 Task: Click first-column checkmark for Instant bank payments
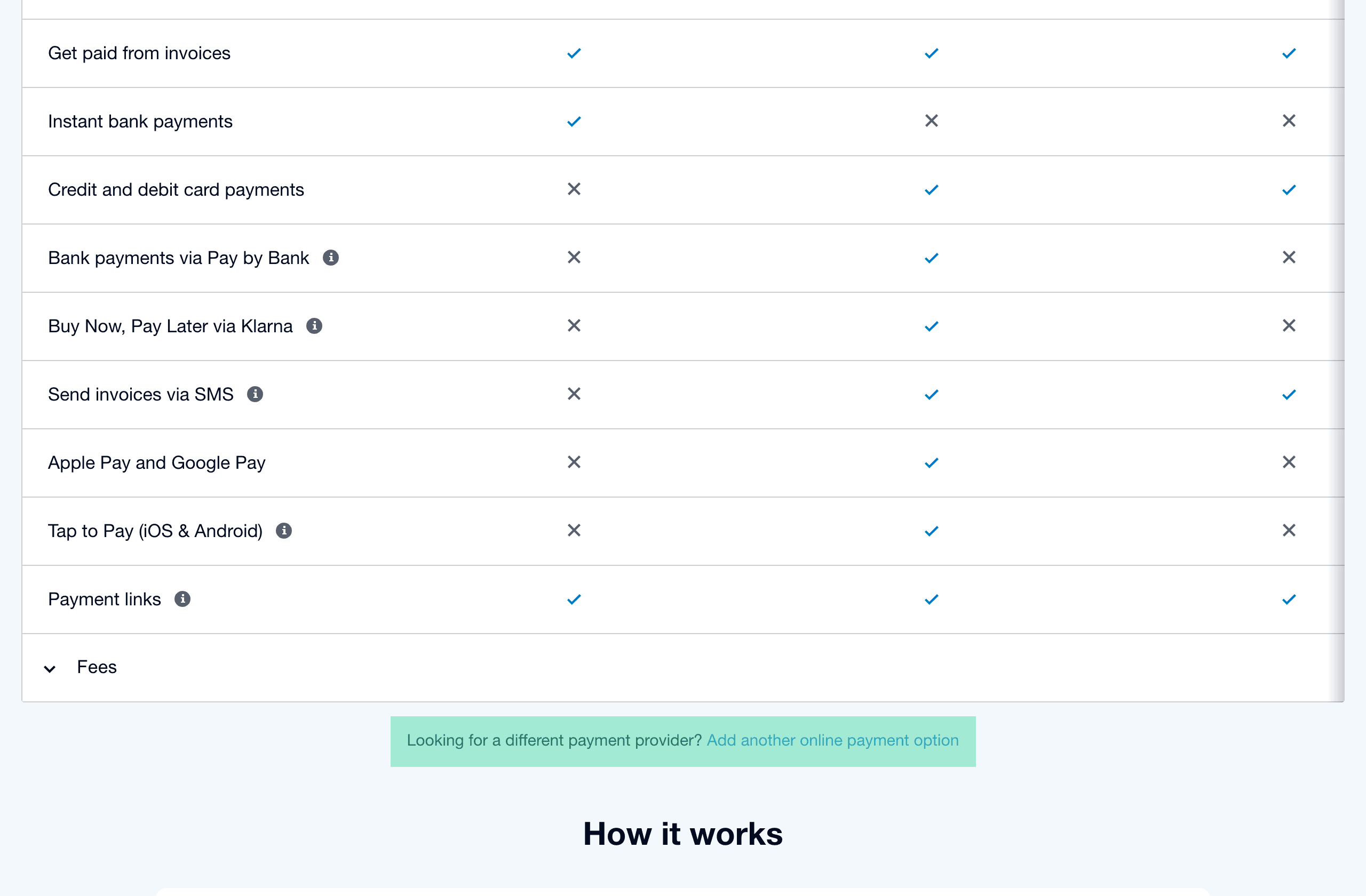coord(574,122)
